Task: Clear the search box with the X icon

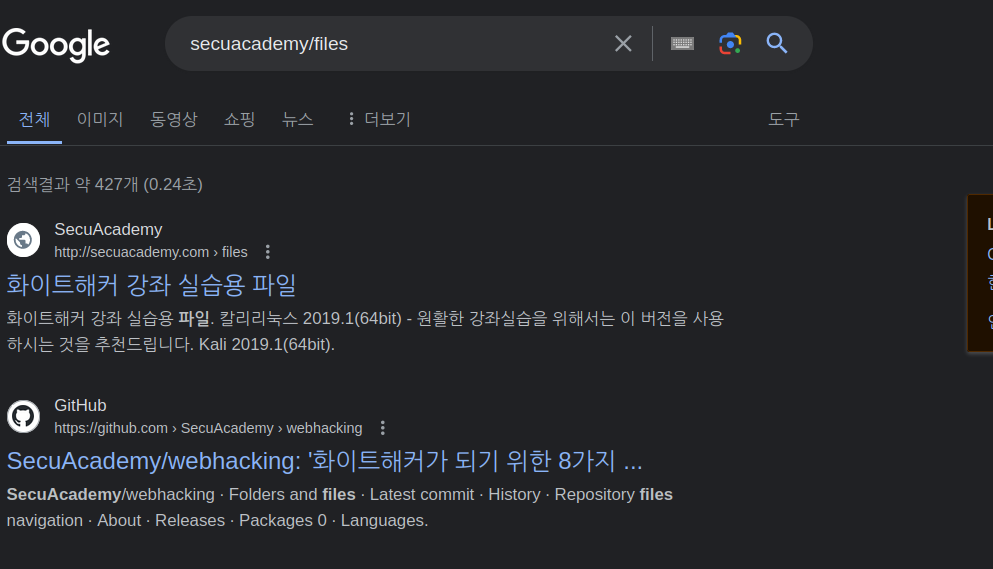Action: 623,44
